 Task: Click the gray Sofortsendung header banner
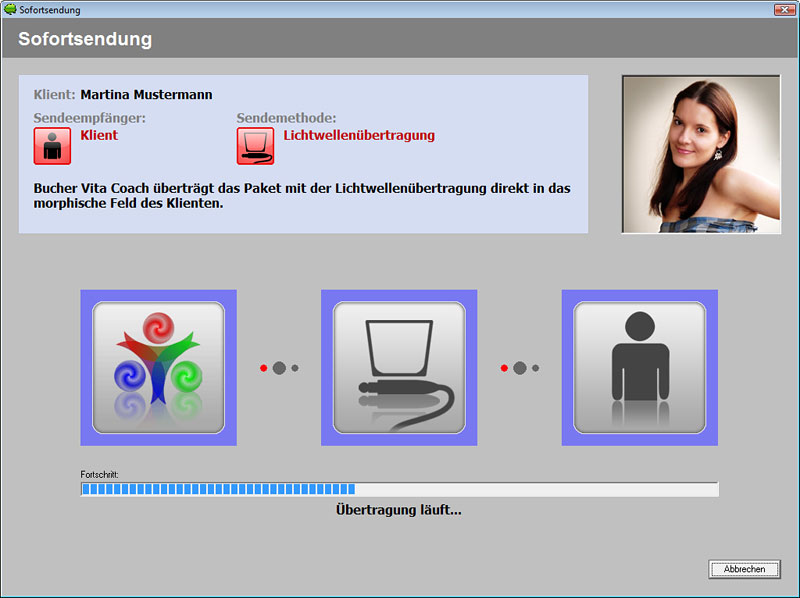400,40
